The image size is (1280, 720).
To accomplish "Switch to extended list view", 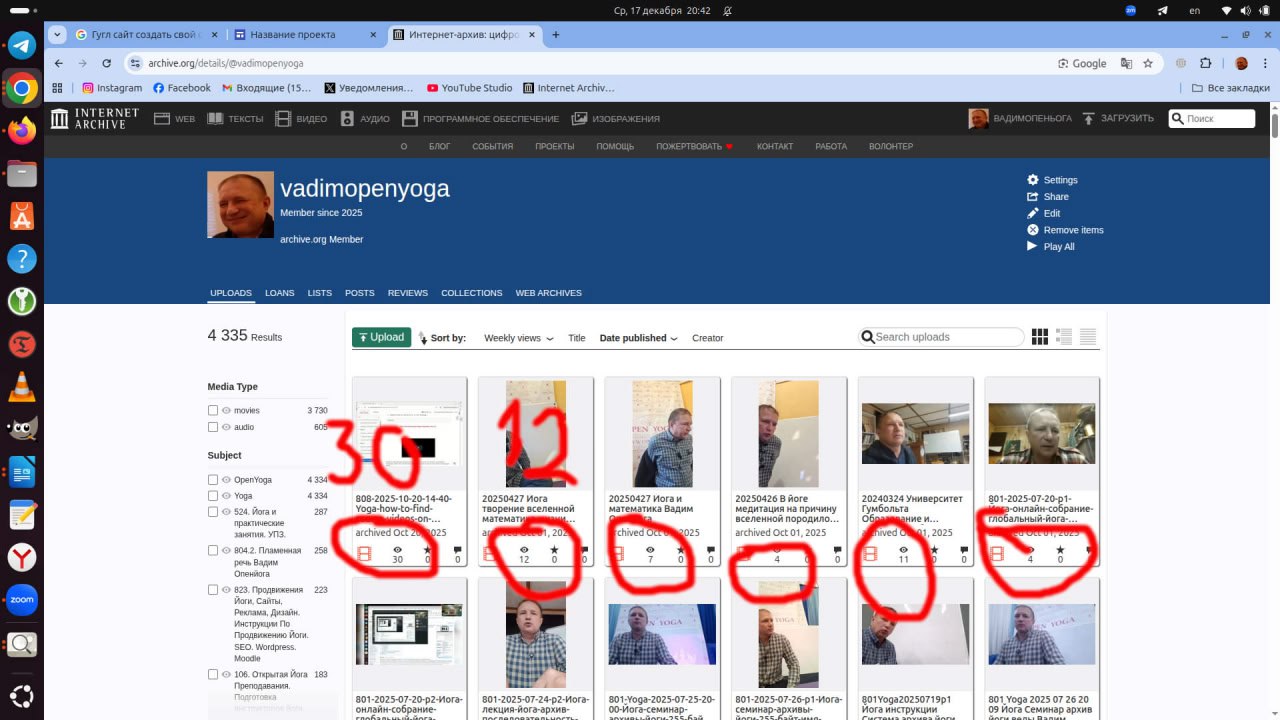I will [1064, 337].
